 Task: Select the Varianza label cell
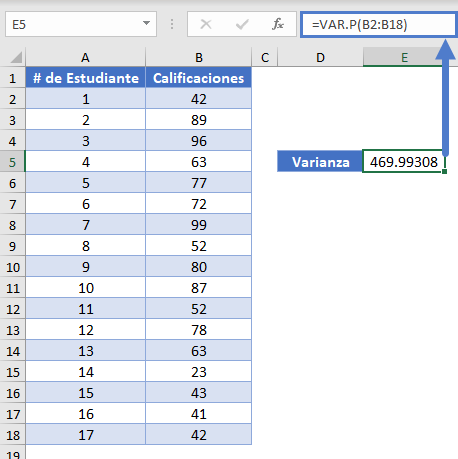tap(320, 162)
